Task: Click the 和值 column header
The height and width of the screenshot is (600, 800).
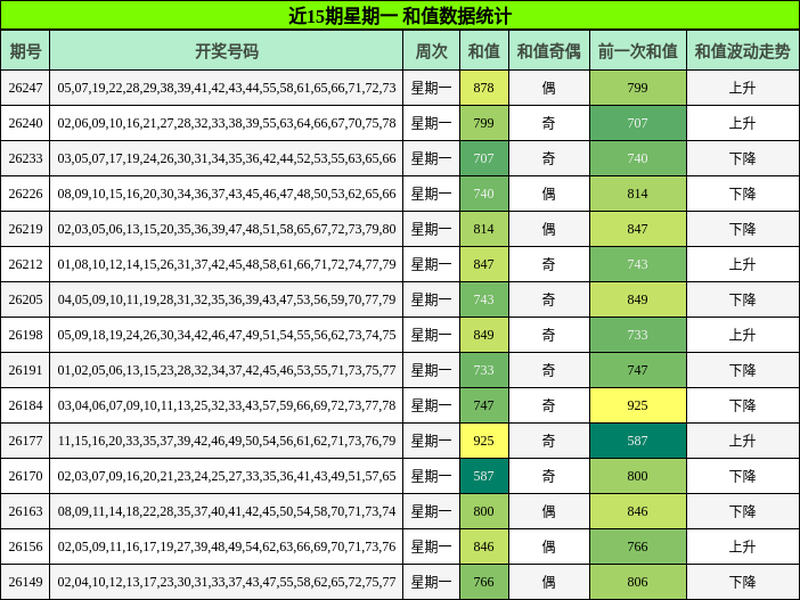Action: tap(484, 51)
